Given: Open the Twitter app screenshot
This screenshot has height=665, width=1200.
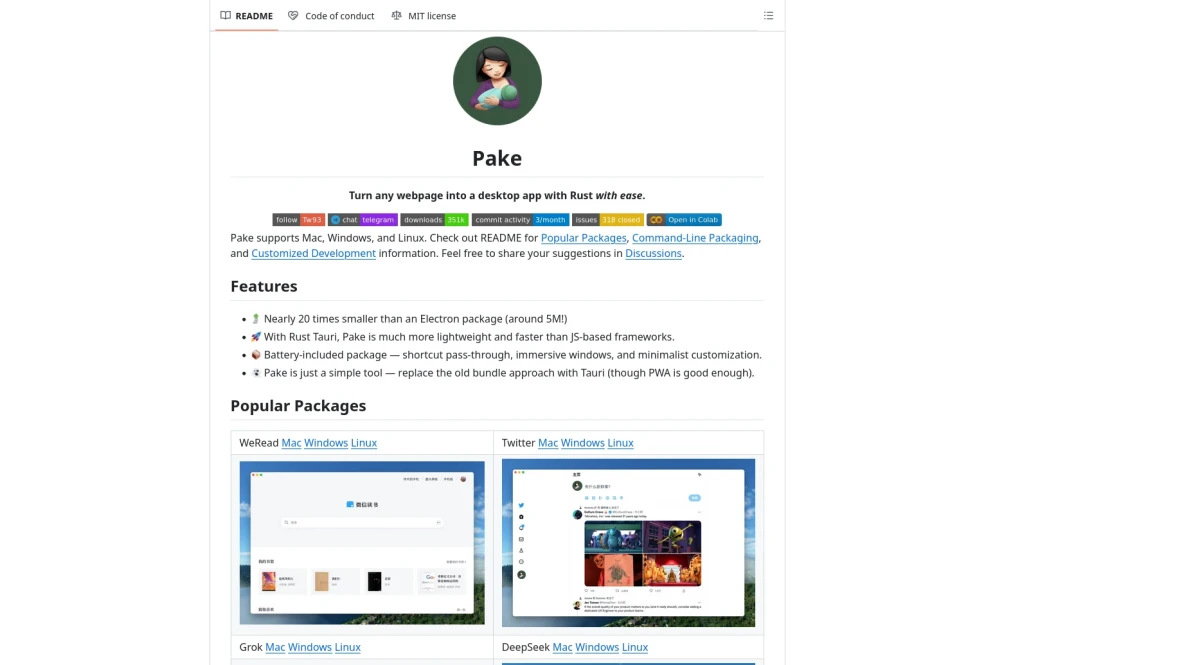Looking at the screenshot, I should (x=628, y=542).
